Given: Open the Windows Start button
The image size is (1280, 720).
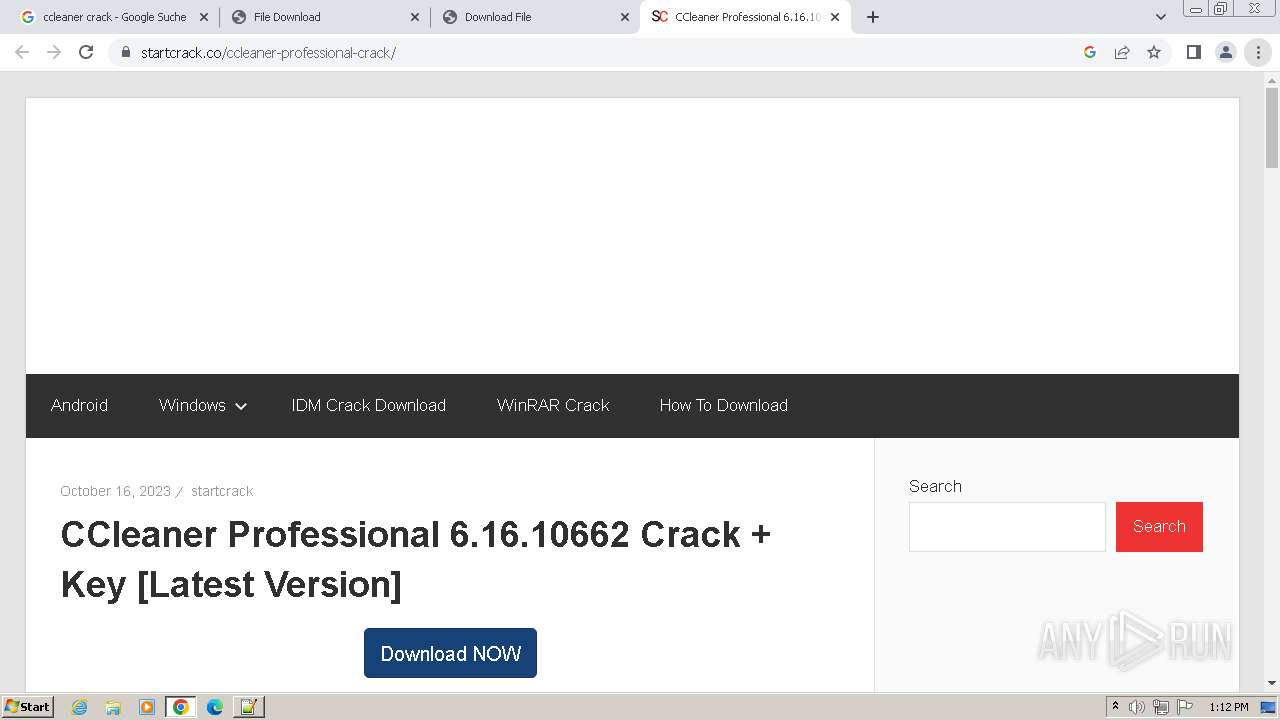Looking at the screenshot, I should point(27,707).
